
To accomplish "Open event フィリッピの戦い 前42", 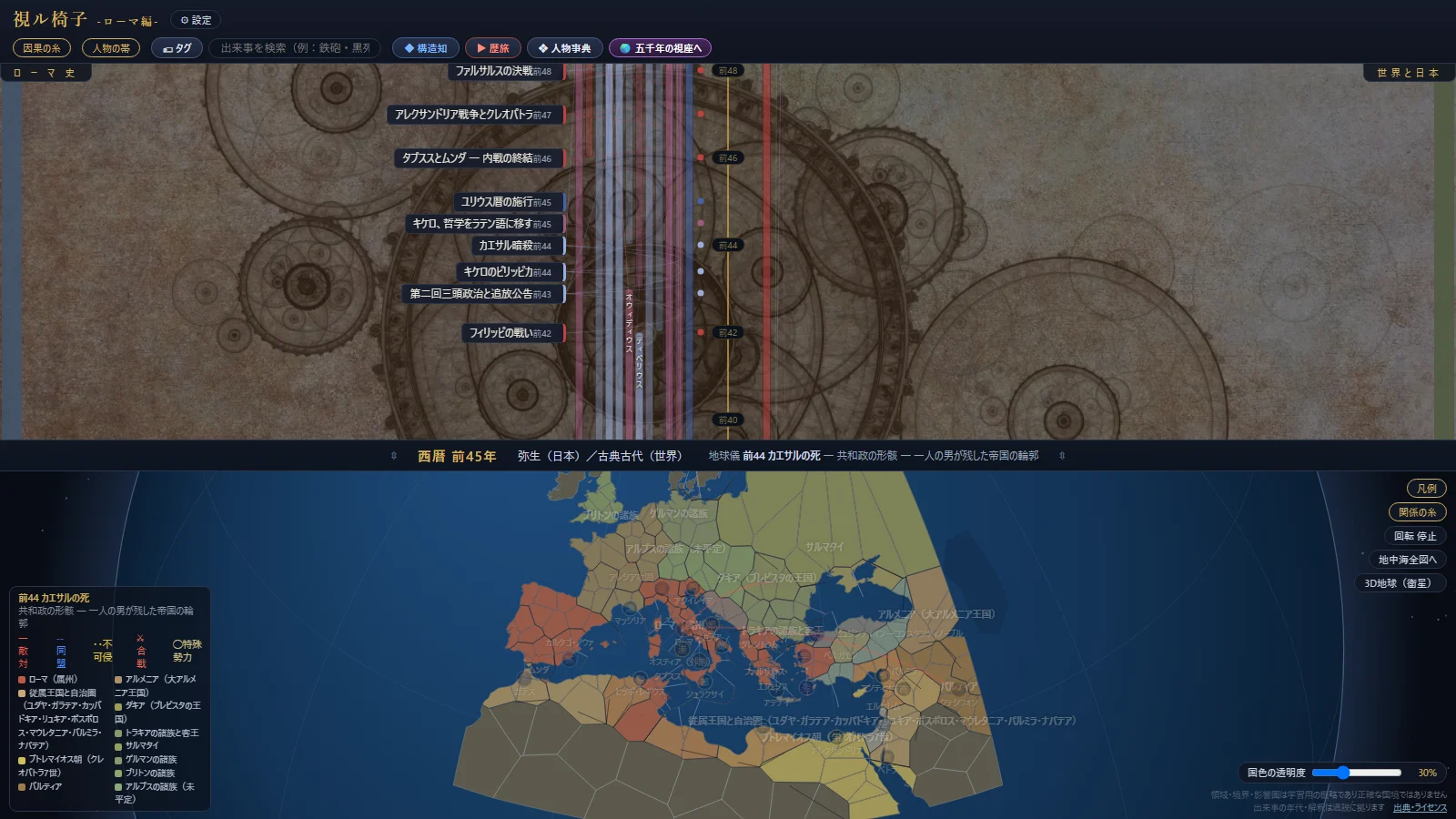I will click(x=512, y=333).
